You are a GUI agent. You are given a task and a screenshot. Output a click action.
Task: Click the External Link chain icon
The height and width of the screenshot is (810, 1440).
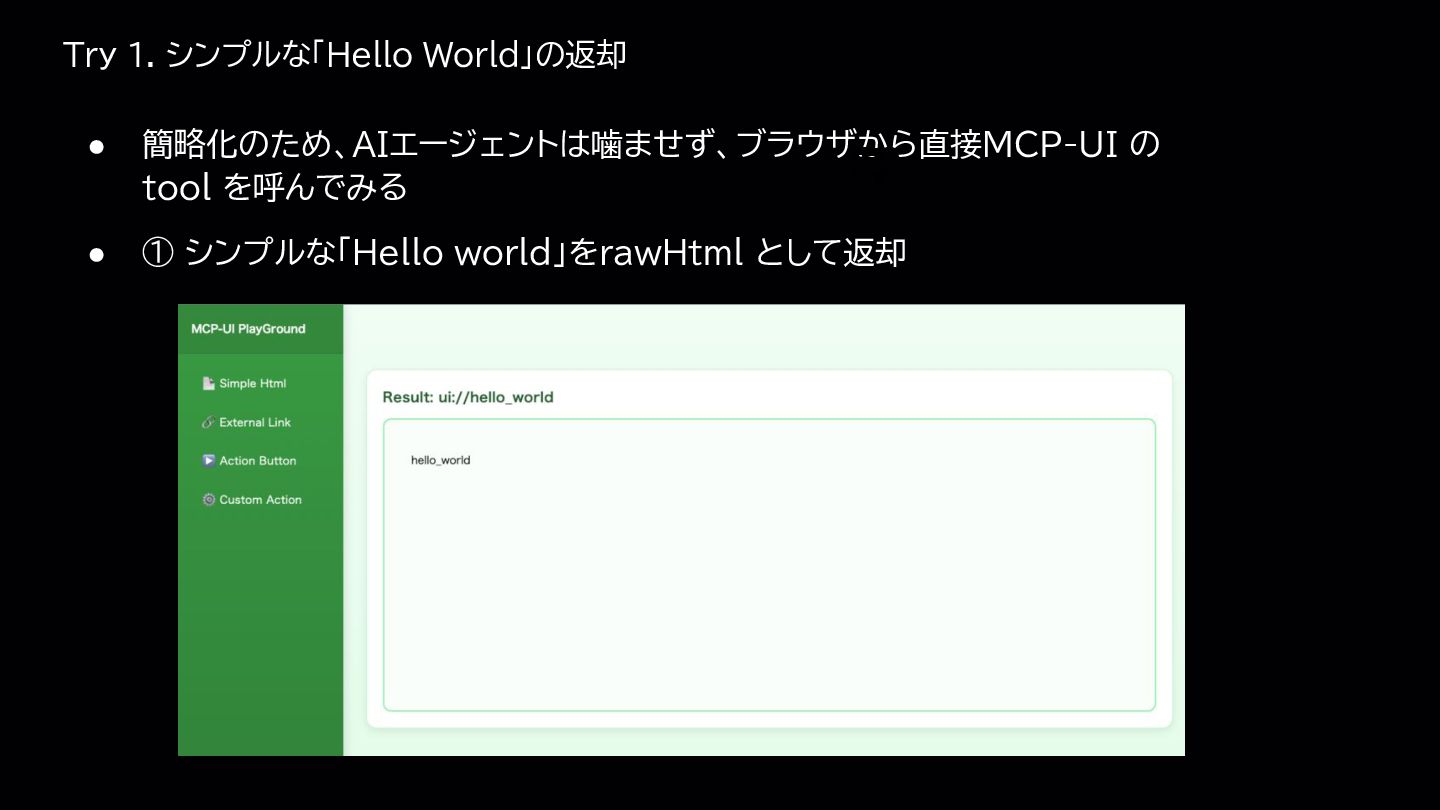(209, 422)
